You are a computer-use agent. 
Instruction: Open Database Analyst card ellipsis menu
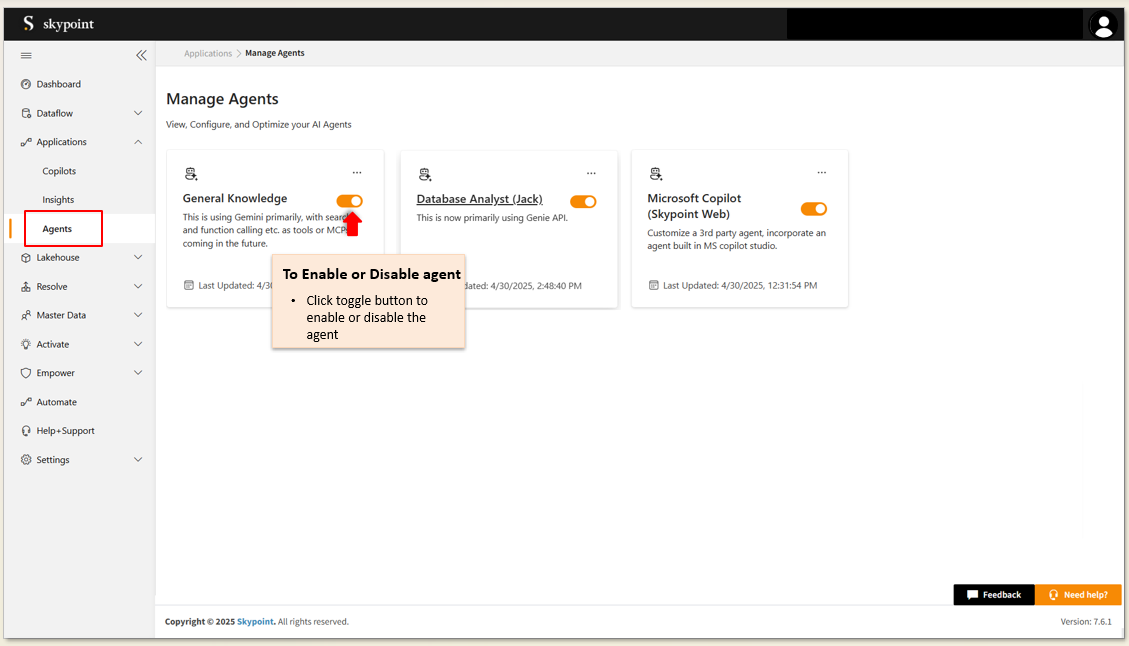[x=591, y=174]
